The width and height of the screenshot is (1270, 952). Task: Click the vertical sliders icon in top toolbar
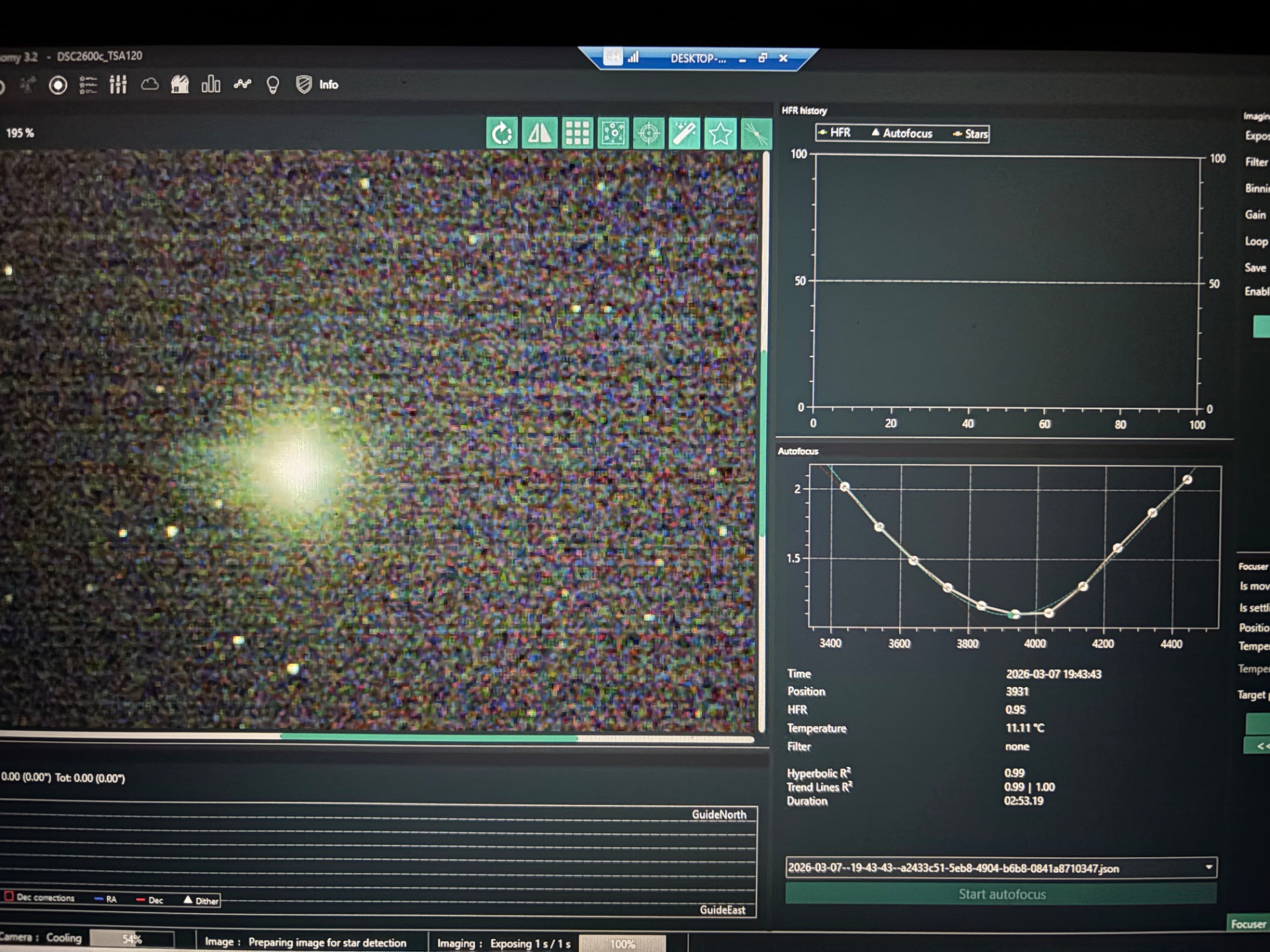118,85
